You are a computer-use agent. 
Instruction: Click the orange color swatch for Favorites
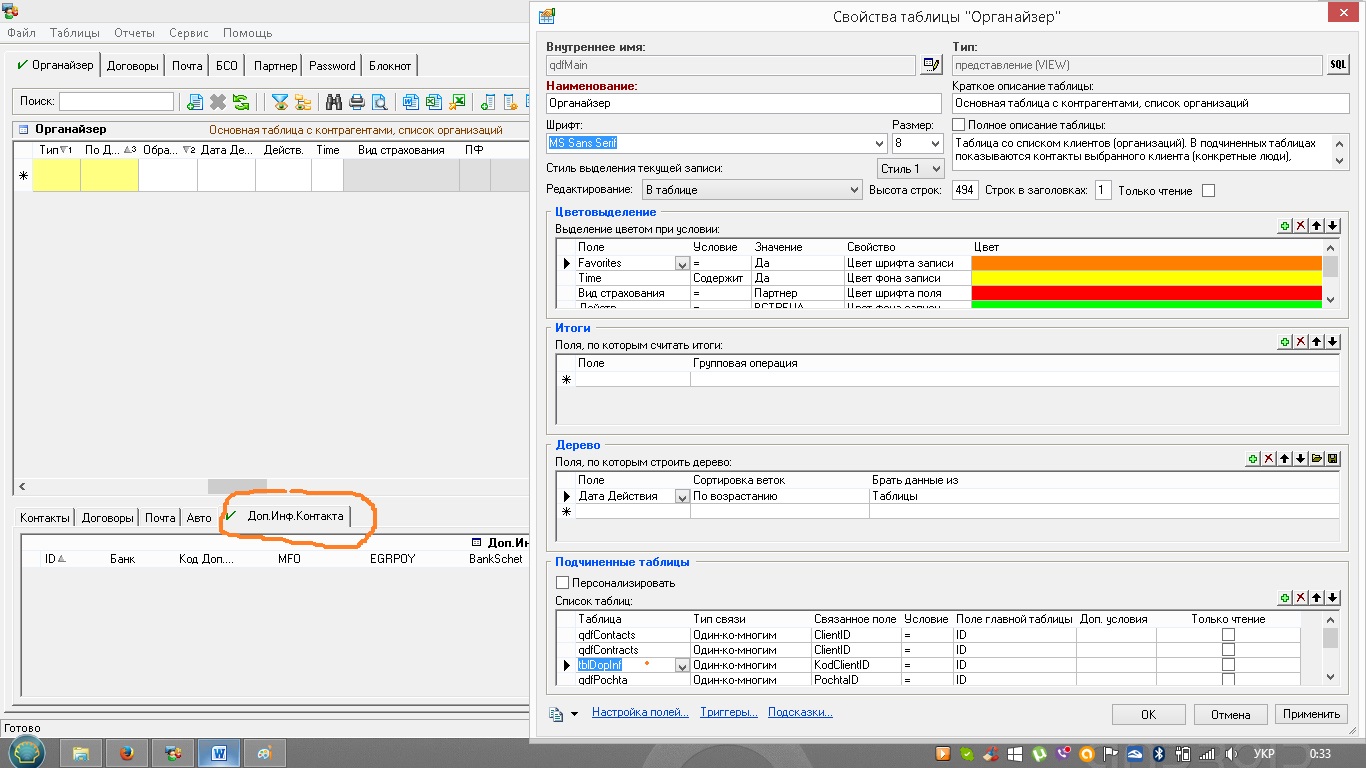[x=1147, y=263]
